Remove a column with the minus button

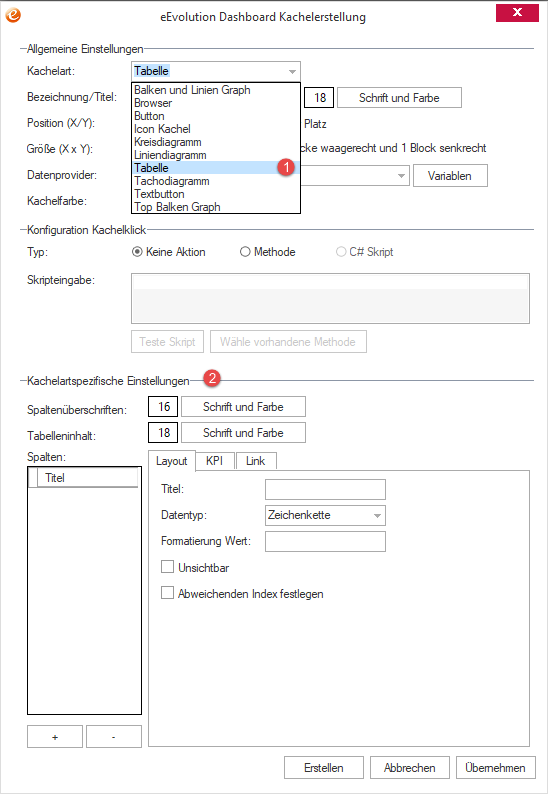(113, 737)
